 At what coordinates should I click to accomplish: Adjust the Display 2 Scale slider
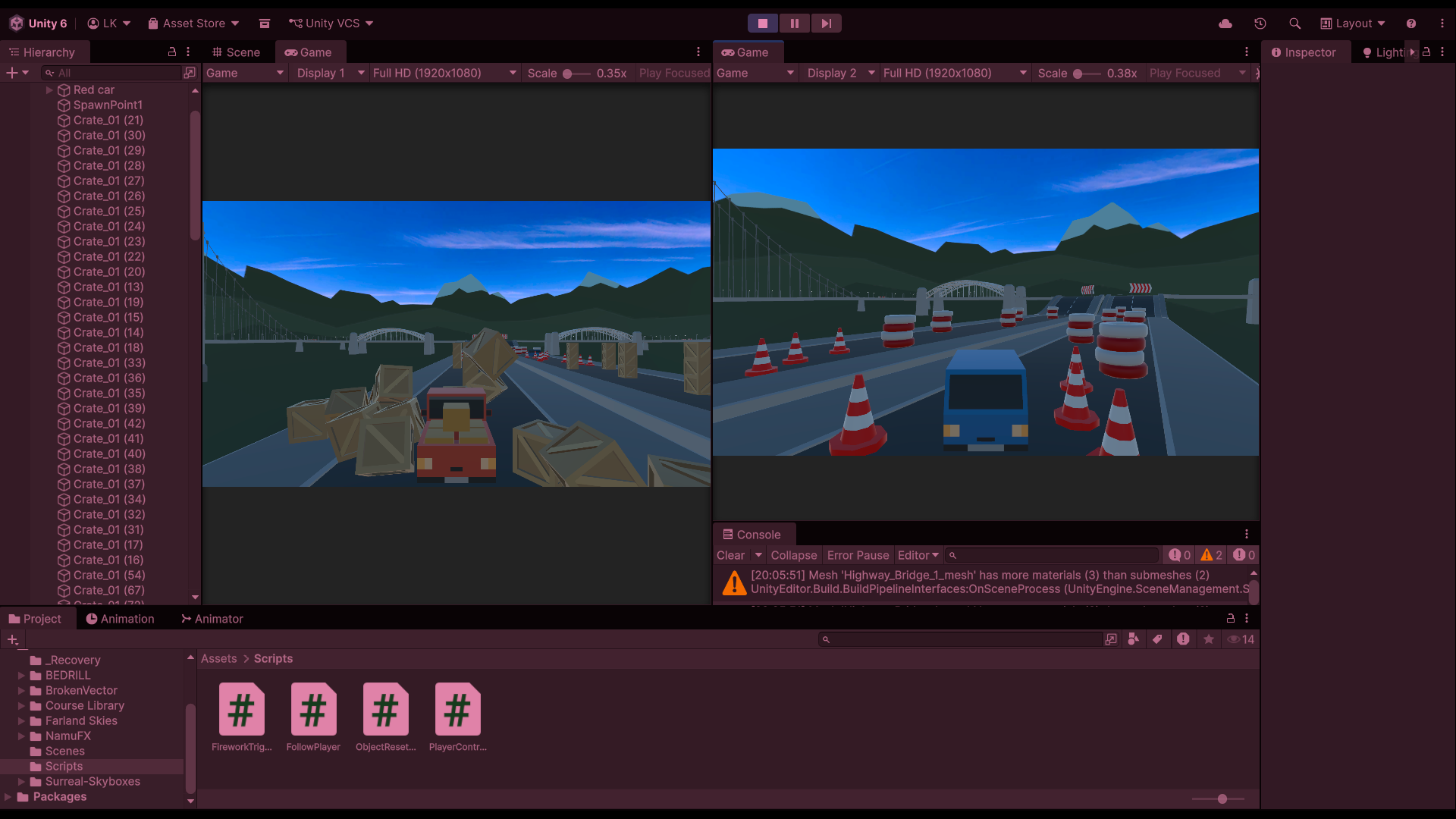[1078, 74]
